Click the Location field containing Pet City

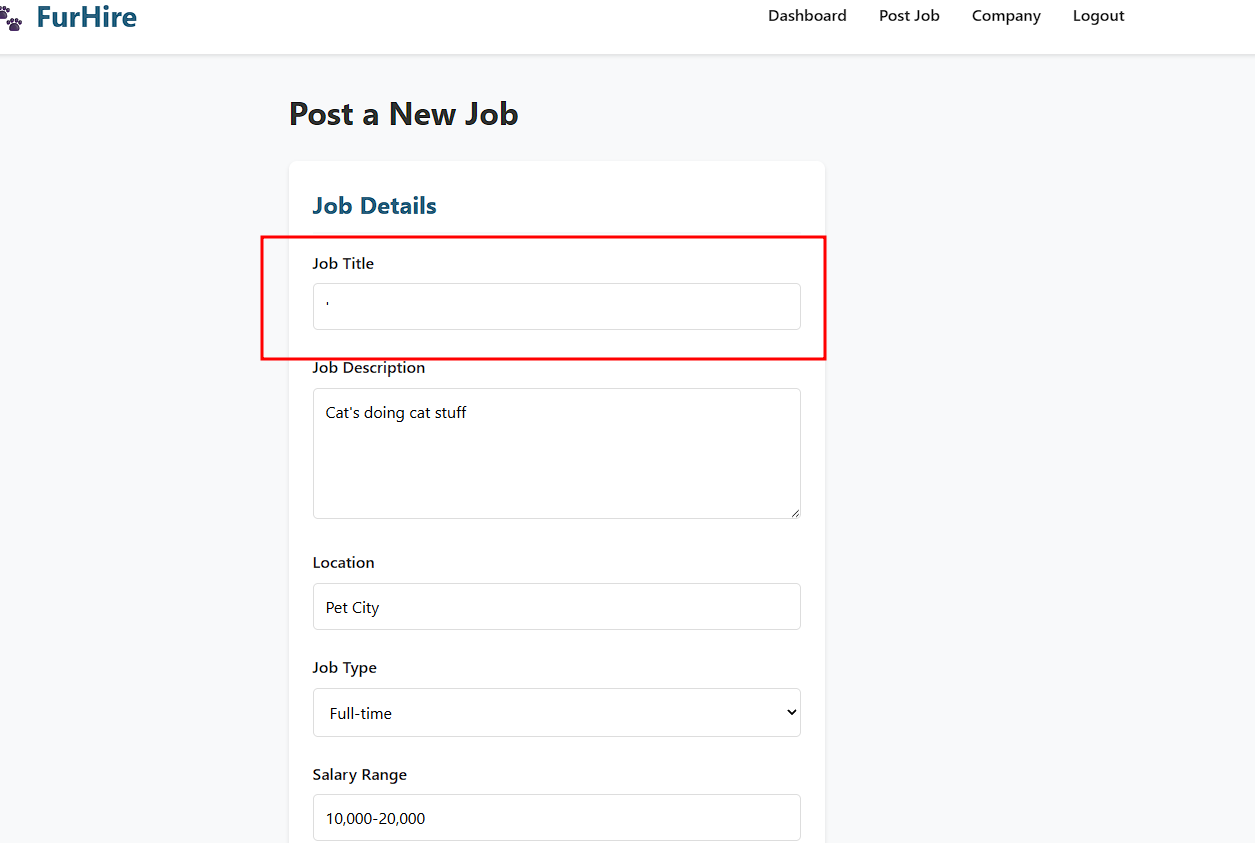click(x=556, y=607)
